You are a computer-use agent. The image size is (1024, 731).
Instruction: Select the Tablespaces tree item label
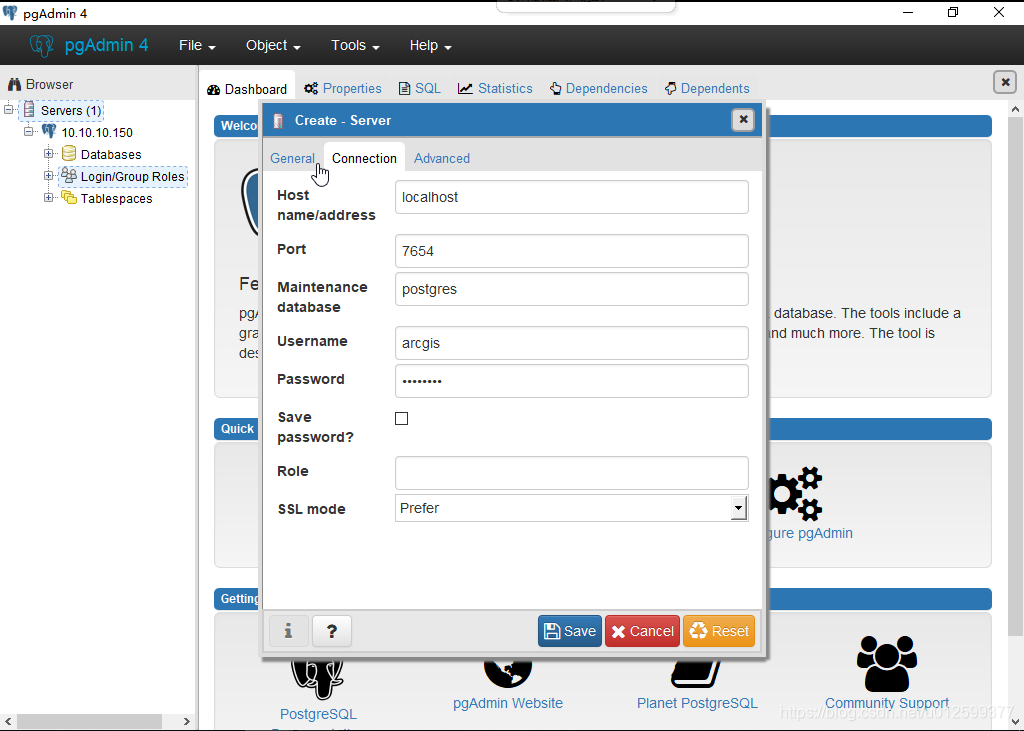116,199
